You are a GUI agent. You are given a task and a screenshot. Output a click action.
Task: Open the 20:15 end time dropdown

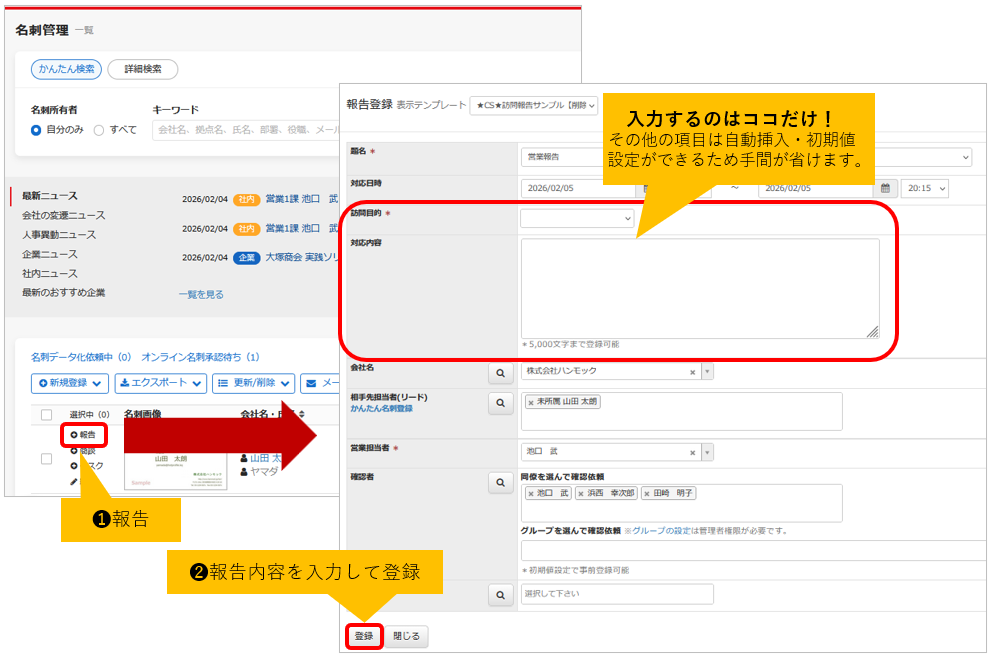924,188
